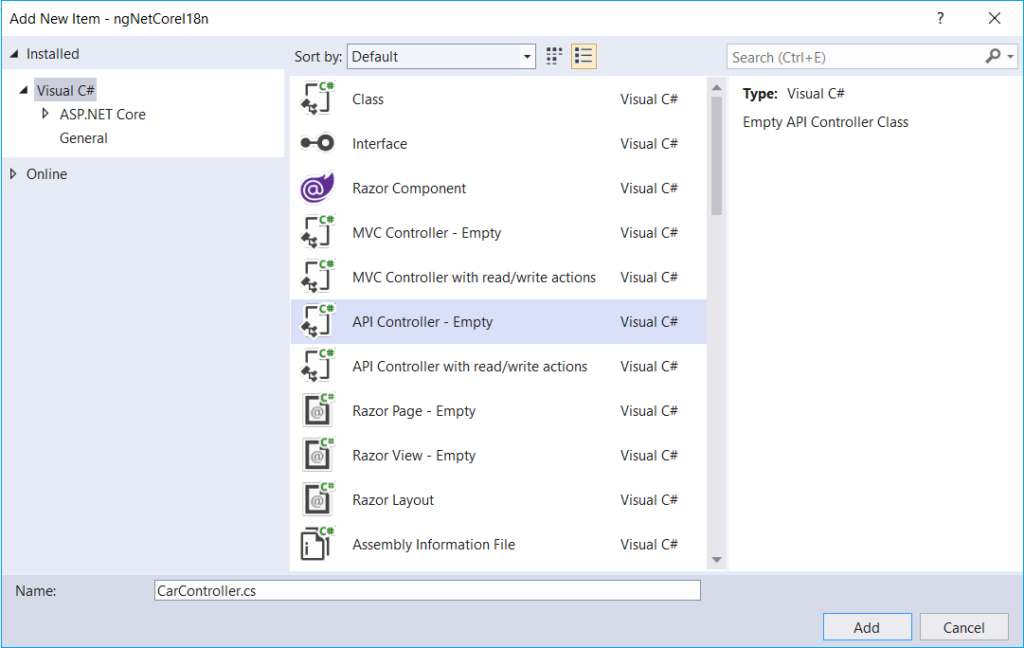This screenshot has height=648, width=1024.
Task: Select 'Razor View - Empty' template name
Action: [x=413, y=455]
